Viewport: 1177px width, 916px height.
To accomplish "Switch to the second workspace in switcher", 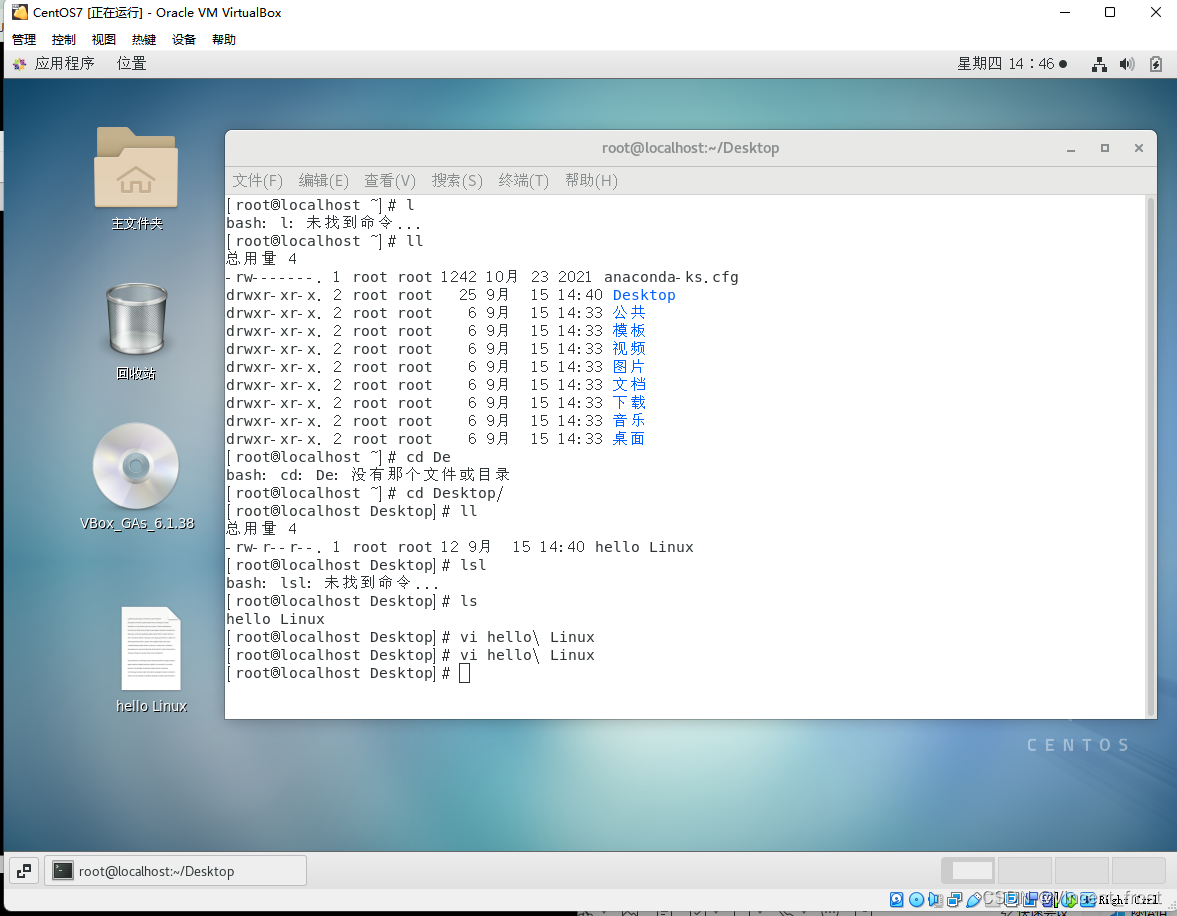I will point(1025,871).
